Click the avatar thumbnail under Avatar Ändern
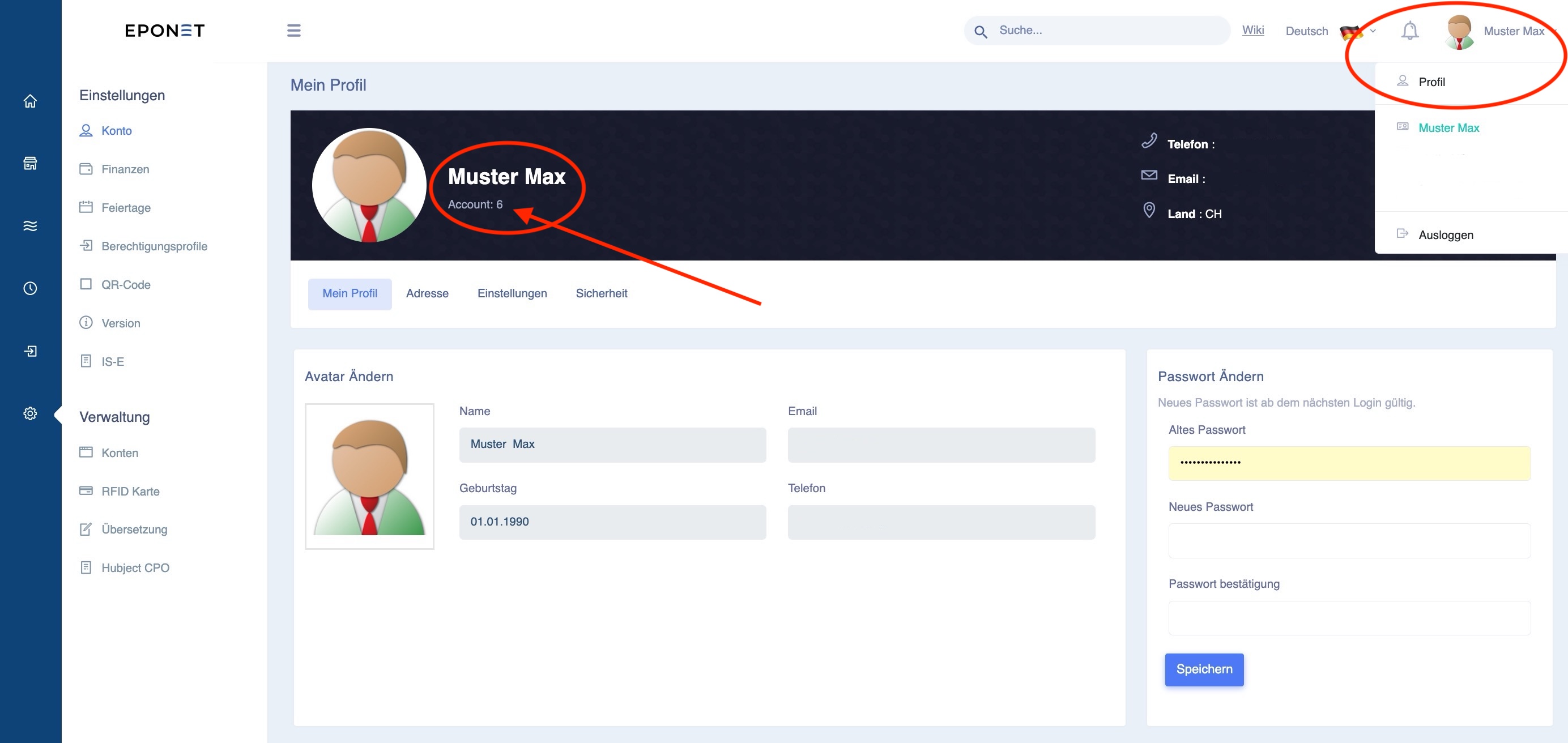The height and width of the screenshot is (743, 1568). 369,476
